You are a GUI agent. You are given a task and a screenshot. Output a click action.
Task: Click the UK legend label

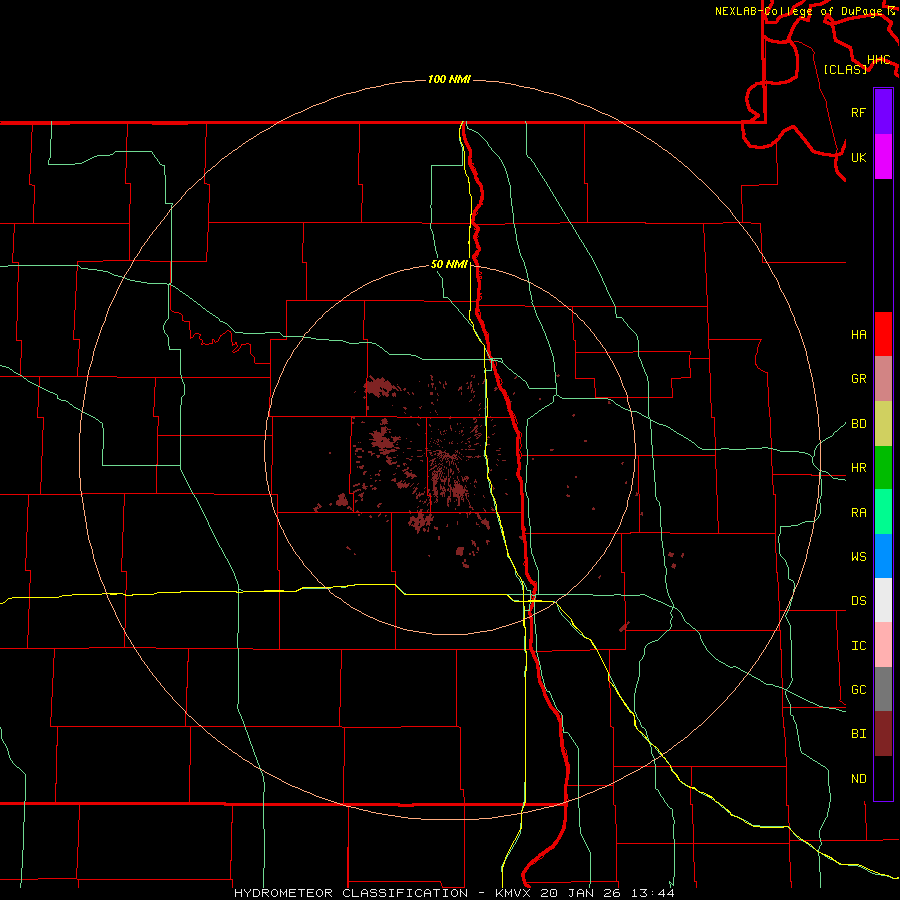click(x=858, y=157)
